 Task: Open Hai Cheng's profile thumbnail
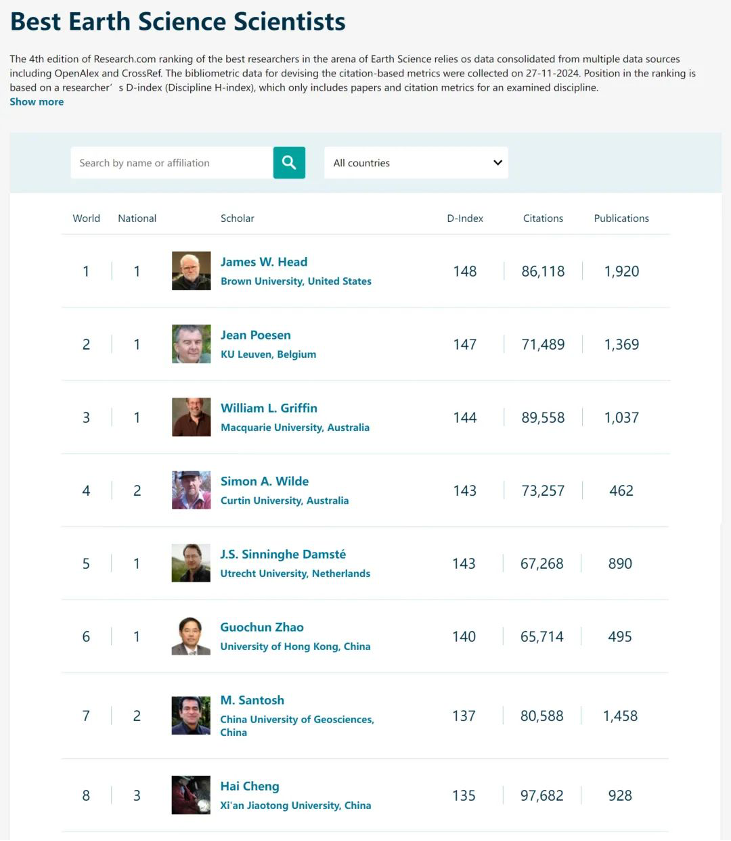pos(191,795)
